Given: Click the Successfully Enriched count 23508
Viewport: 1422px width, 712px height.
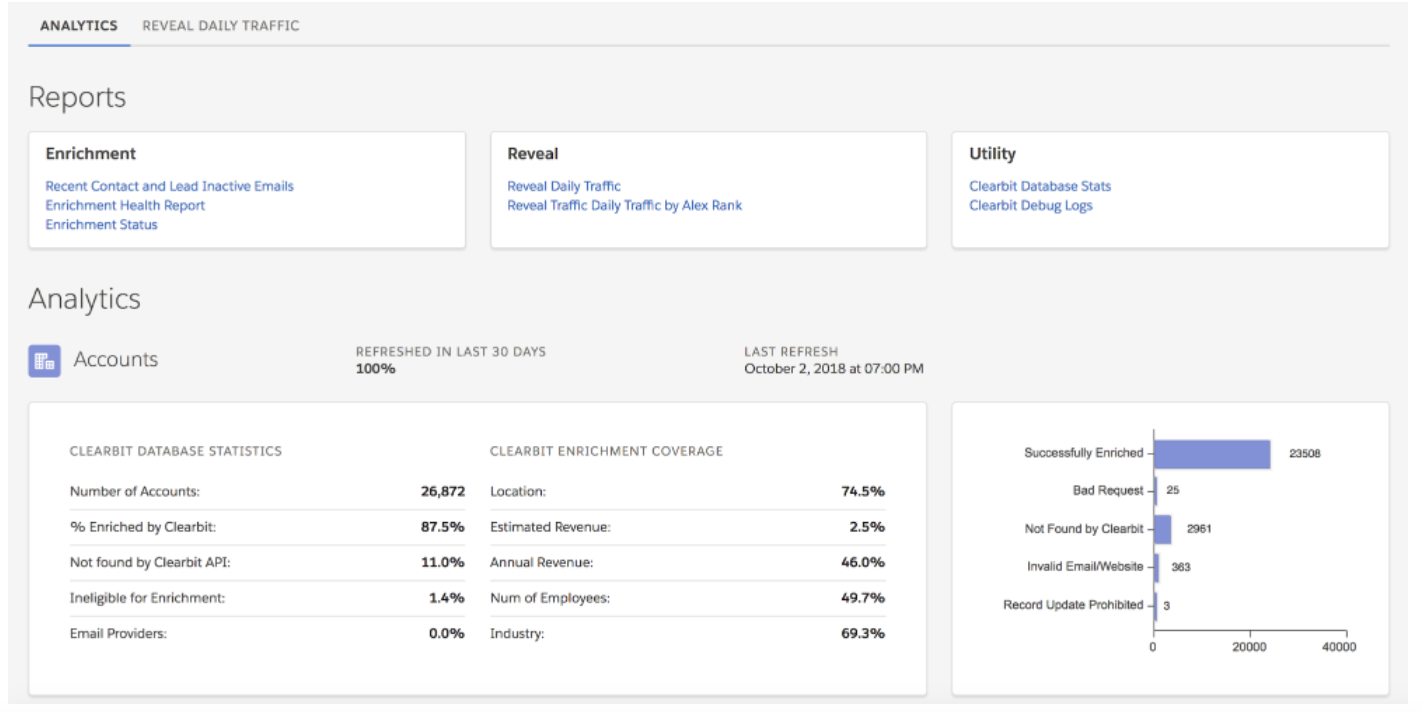Looking at the screenshot, I should 1305,453.
